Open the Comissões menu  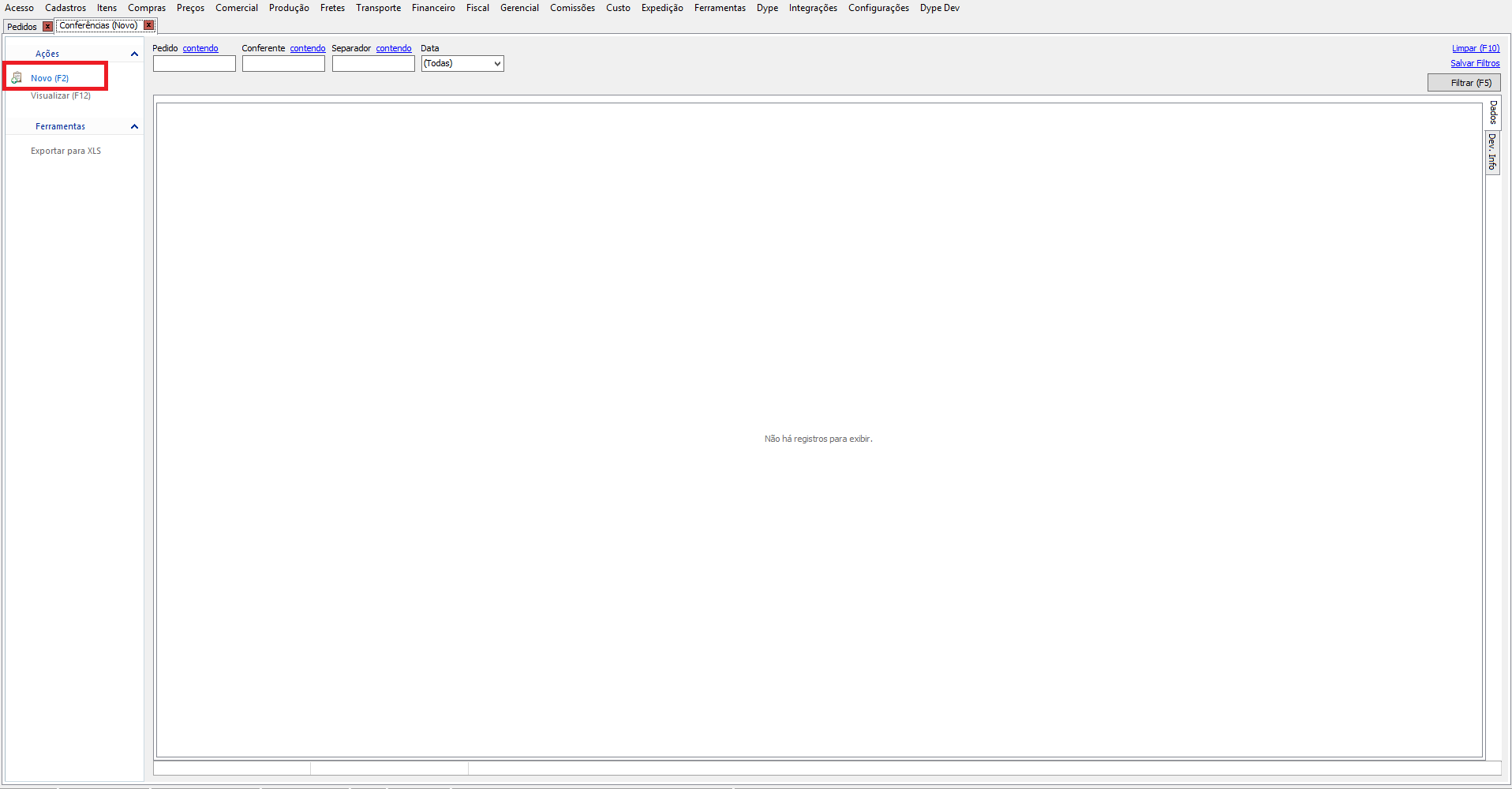pyautogui.click(x=572, y=8)
